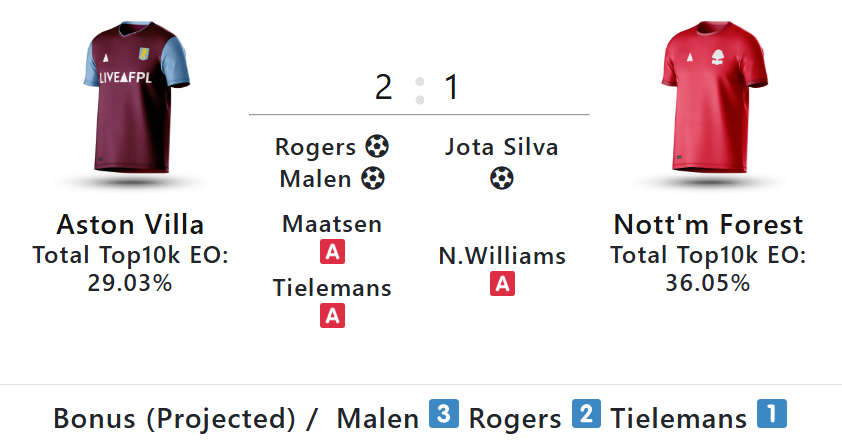Click the 2 : 1 match score
Screen dimensions: 842x443
coord(418,88)
